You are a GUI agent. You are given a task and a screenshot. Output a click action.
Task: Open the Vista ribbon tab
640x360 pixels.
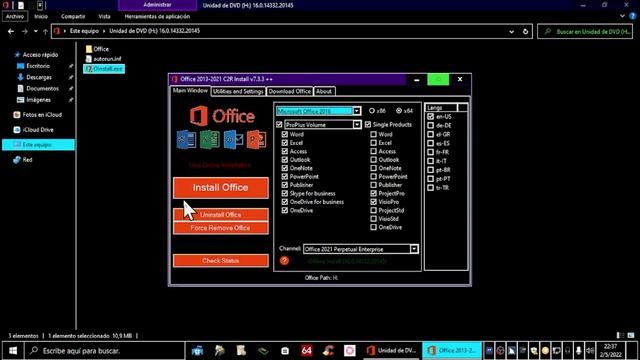pyautogui.click(x=104, y=16)
